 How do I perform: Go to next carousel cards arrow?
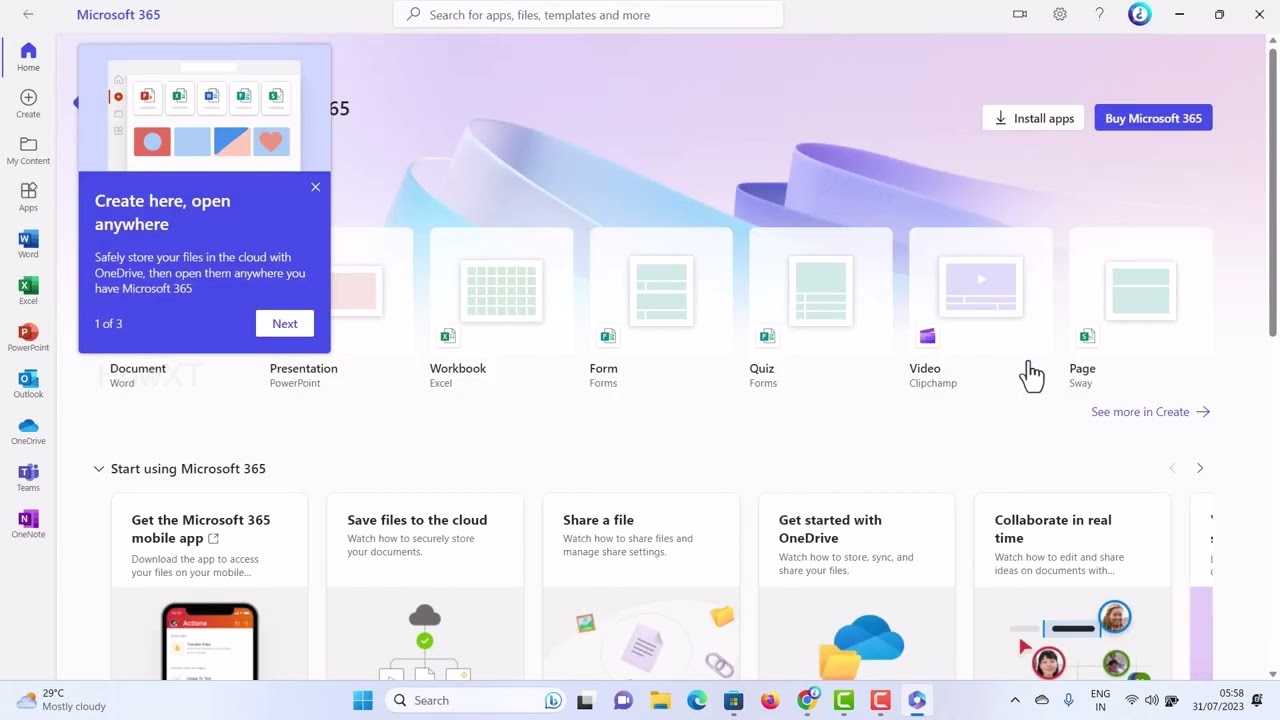pyautogui.click(x=1200, y=468)
